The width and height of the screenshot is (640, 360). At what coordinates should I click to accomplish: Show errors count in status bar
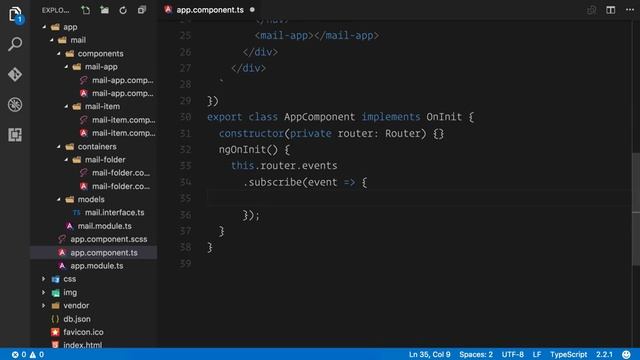pos(19,354)
